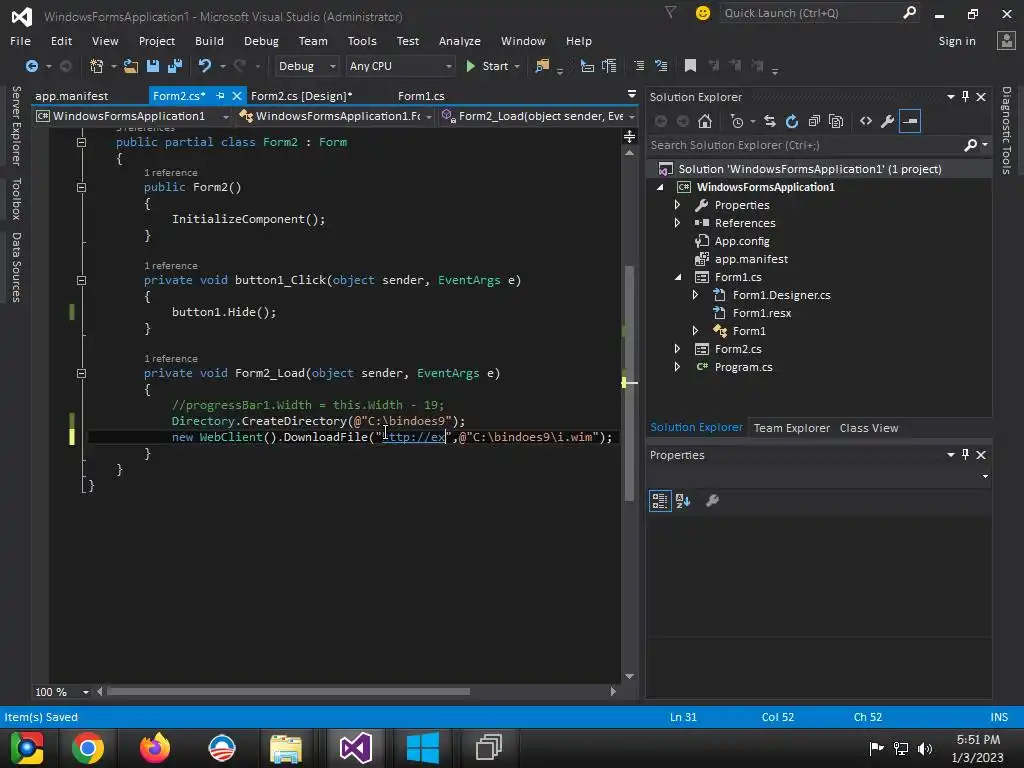Click the volume speaker tray icon
The image size is (1024, 768).
tap(925, 748)
